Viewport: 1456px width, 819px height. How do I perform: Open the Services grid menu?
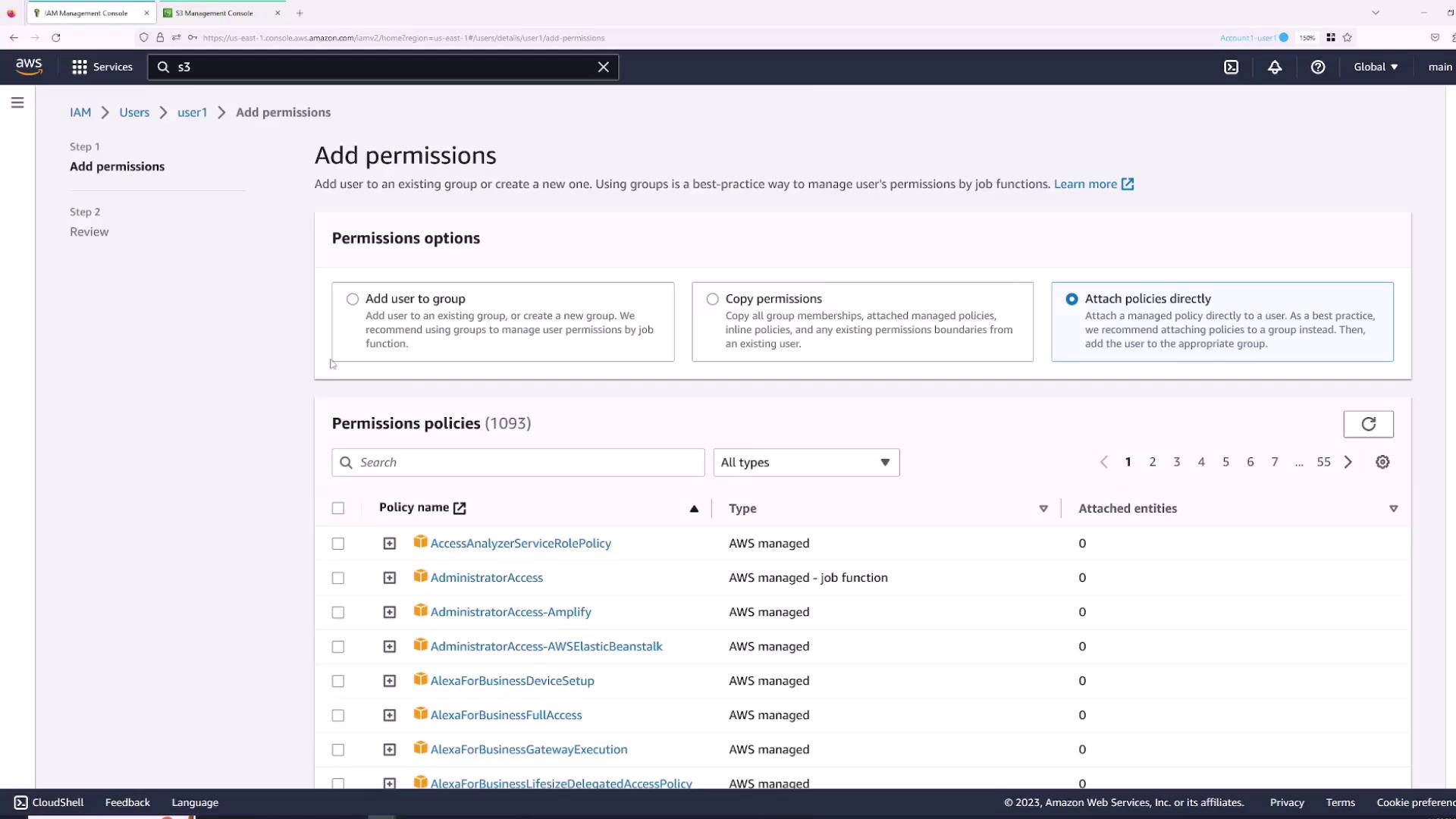[x=102, y=67]
